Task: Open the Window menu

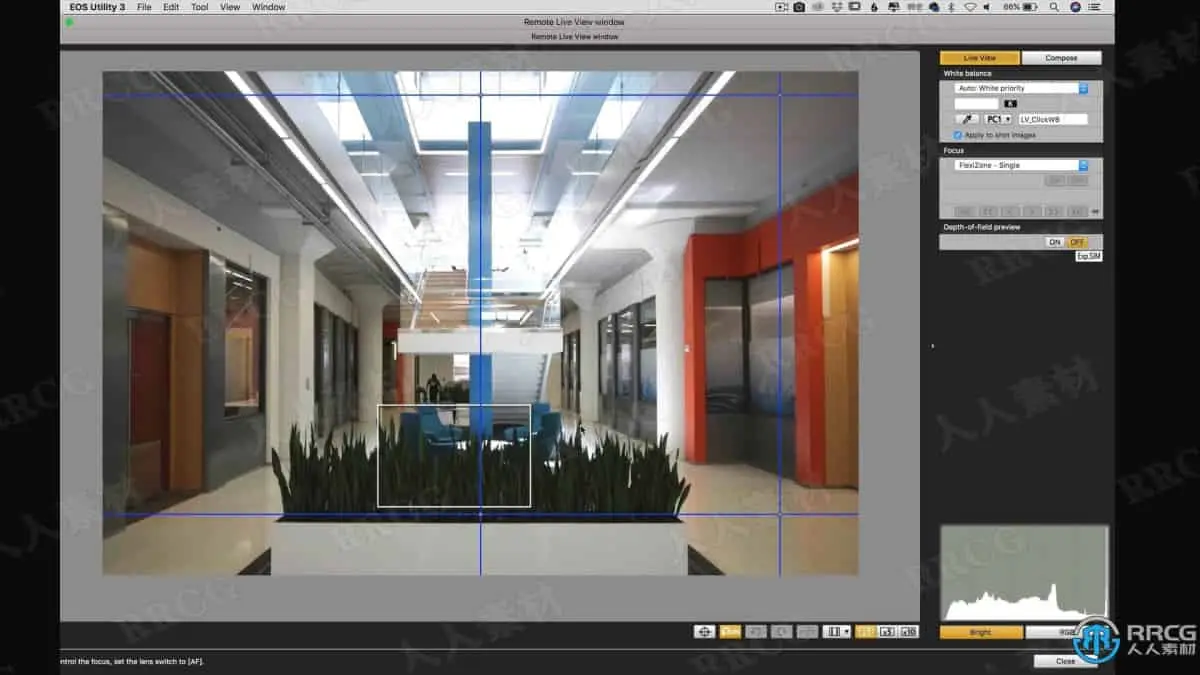Action: tap(268, 7)
